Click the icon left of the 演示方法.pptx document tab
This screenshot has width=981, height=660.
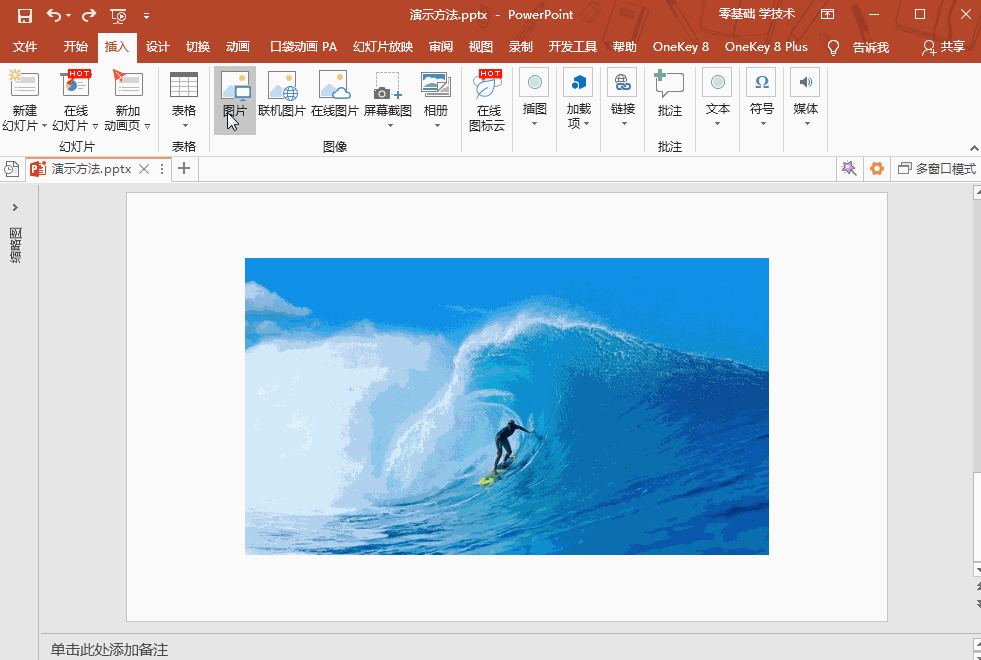click(11, 169)
